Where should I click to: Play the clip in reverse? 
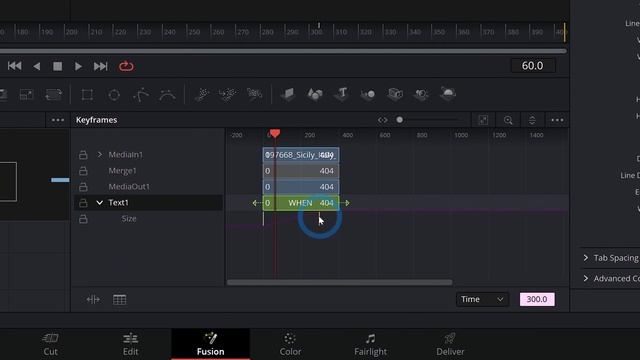[x=37, y=66]
